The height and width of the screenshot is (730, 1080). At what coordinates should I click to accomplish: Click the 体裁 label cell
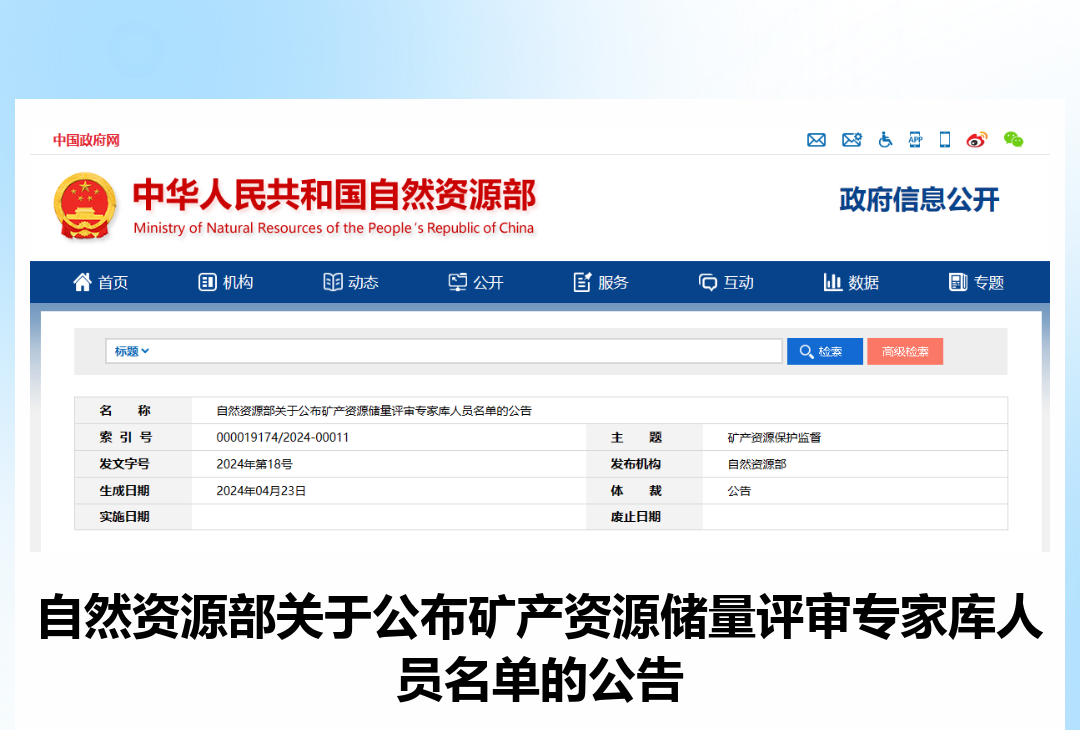pyautogui.click(x=644, y=491)
